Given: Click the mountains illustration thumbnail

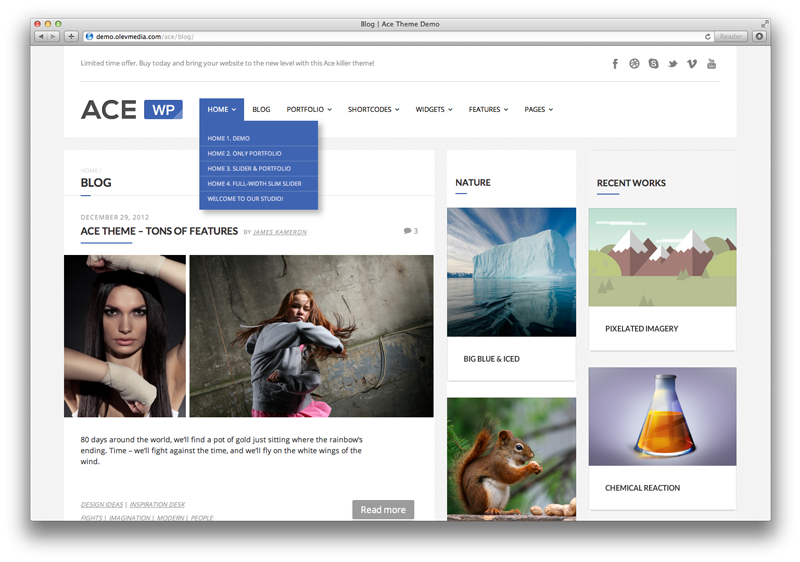Looking at the screenshot, I should click(662, 257).
